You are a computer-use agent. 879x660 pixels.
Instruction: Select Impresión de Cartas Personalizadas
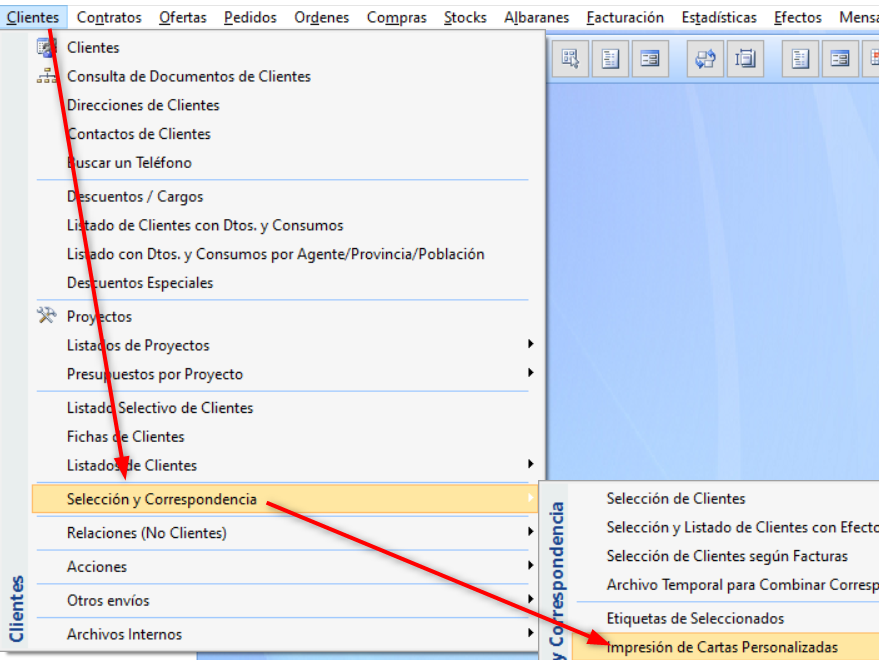tap(722, 647)
